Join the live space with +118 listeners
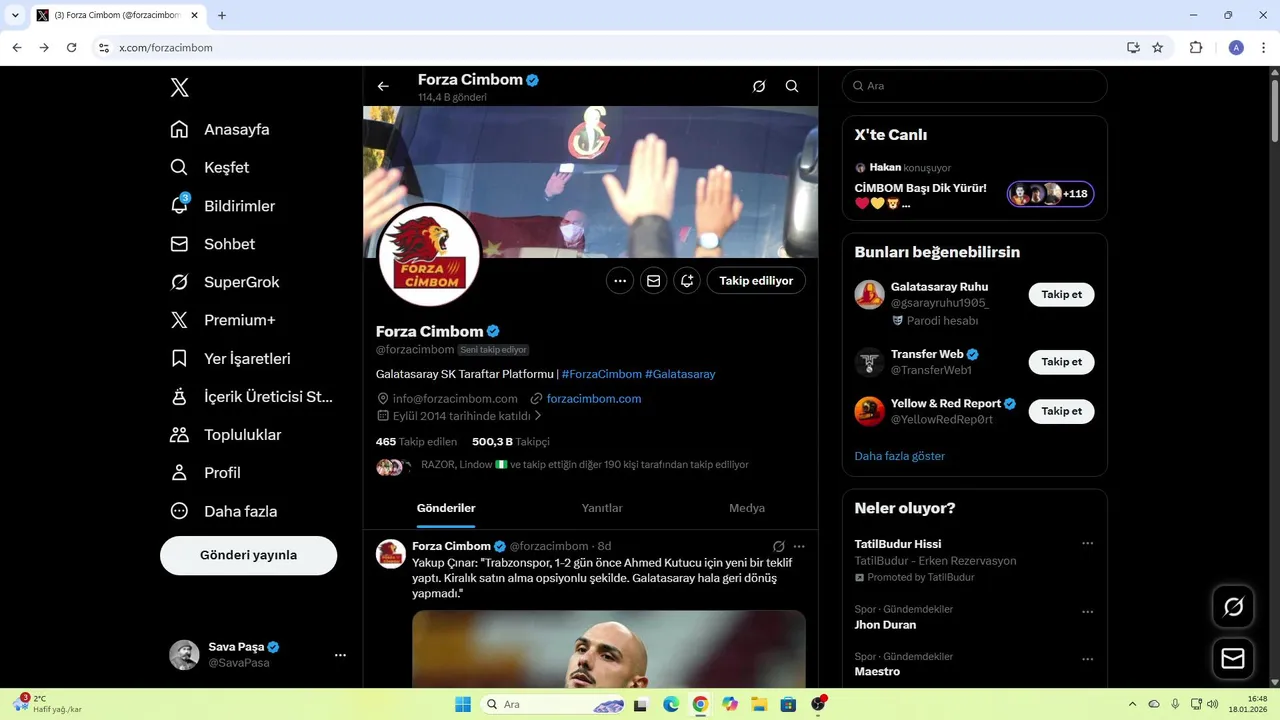This screenshot has height=720, width=1280. click(x=1051, y=194)
